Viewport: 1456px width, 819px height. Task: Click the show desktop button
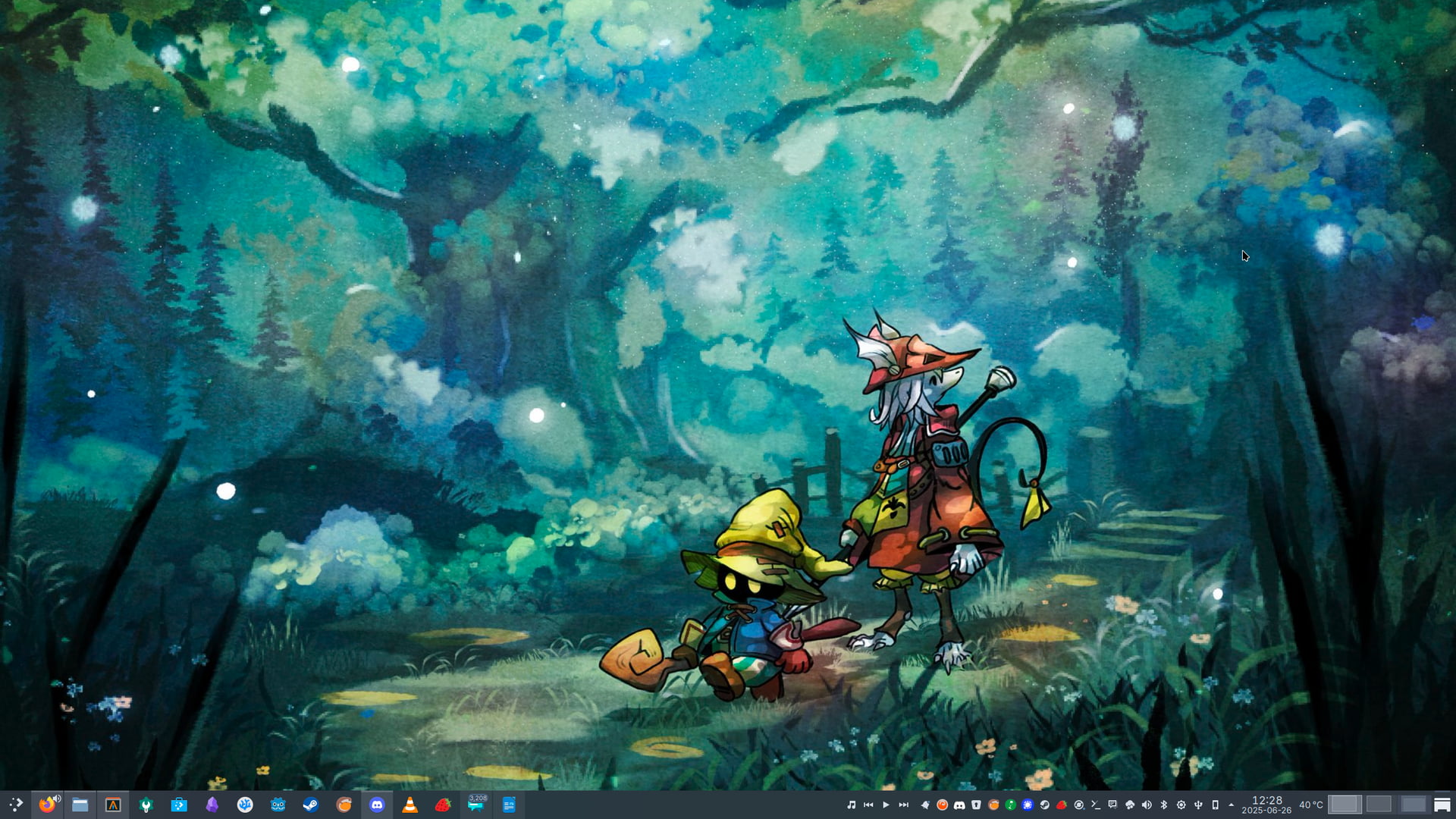[x=1442, y=805]
